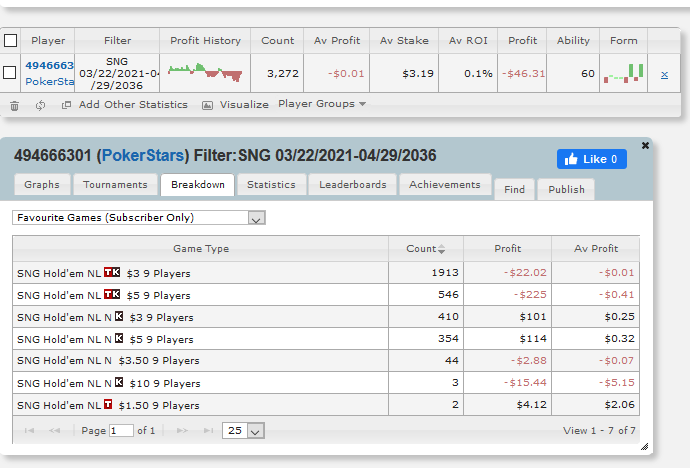The width and height of the screenshot is (690, 468).
Task: Open Visualize chart option
Action: coord(235,105)
